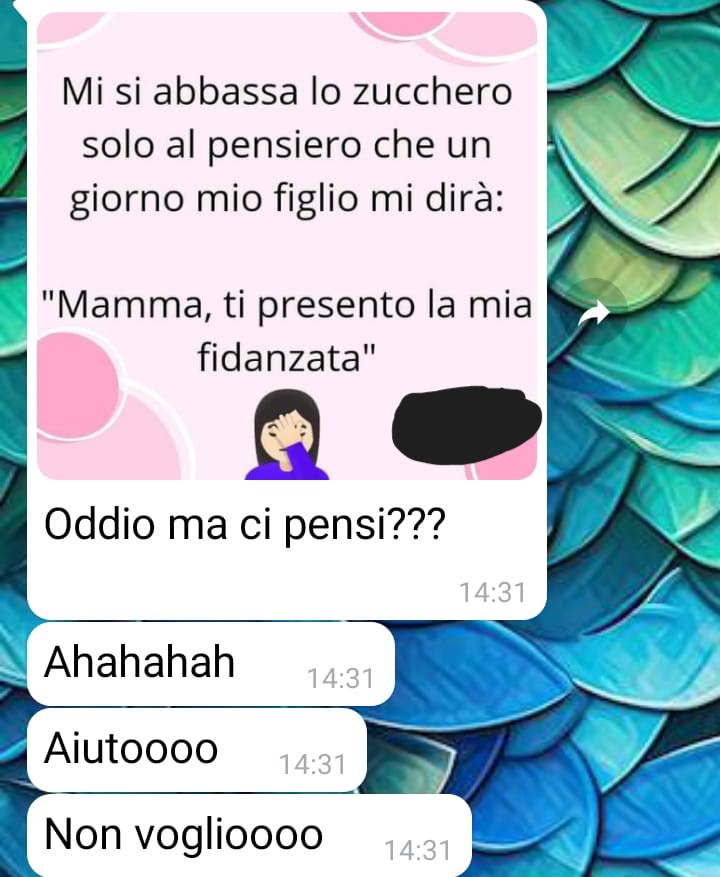This screenshot has width=720, height=877.
Task: Select the "Aiutoooo" message bubble
Action: pos(197,749)
